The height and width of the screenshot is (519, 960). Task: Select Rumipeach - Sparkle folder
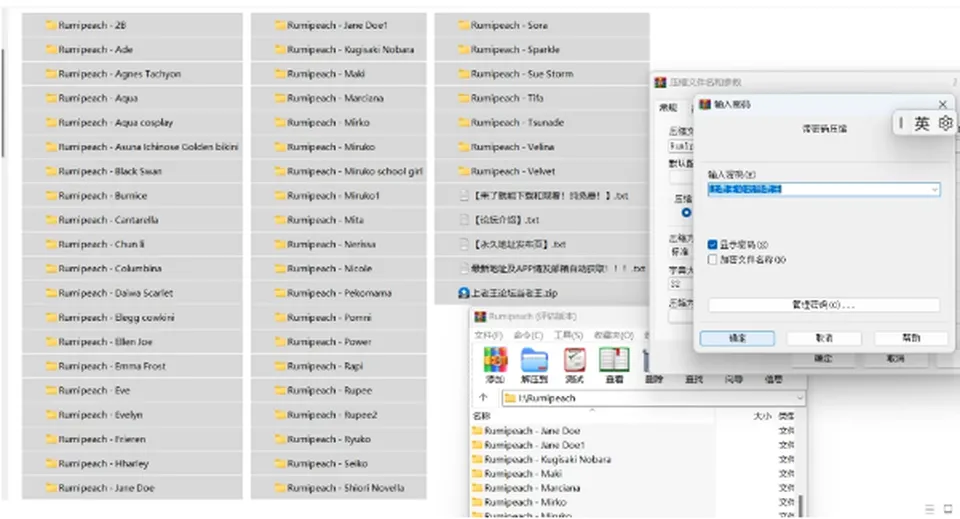542,50
